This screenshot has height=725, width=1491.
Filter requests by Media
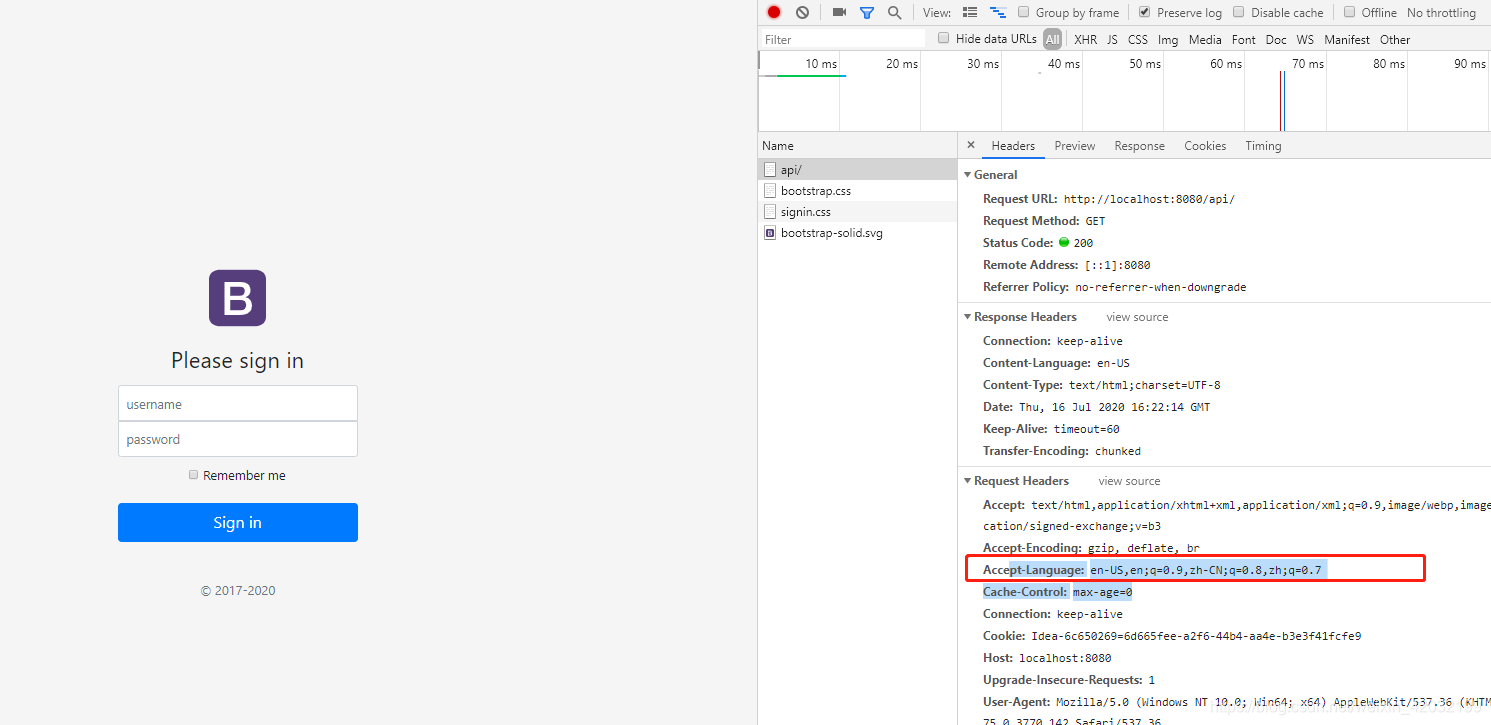[x=1205, y=40]
